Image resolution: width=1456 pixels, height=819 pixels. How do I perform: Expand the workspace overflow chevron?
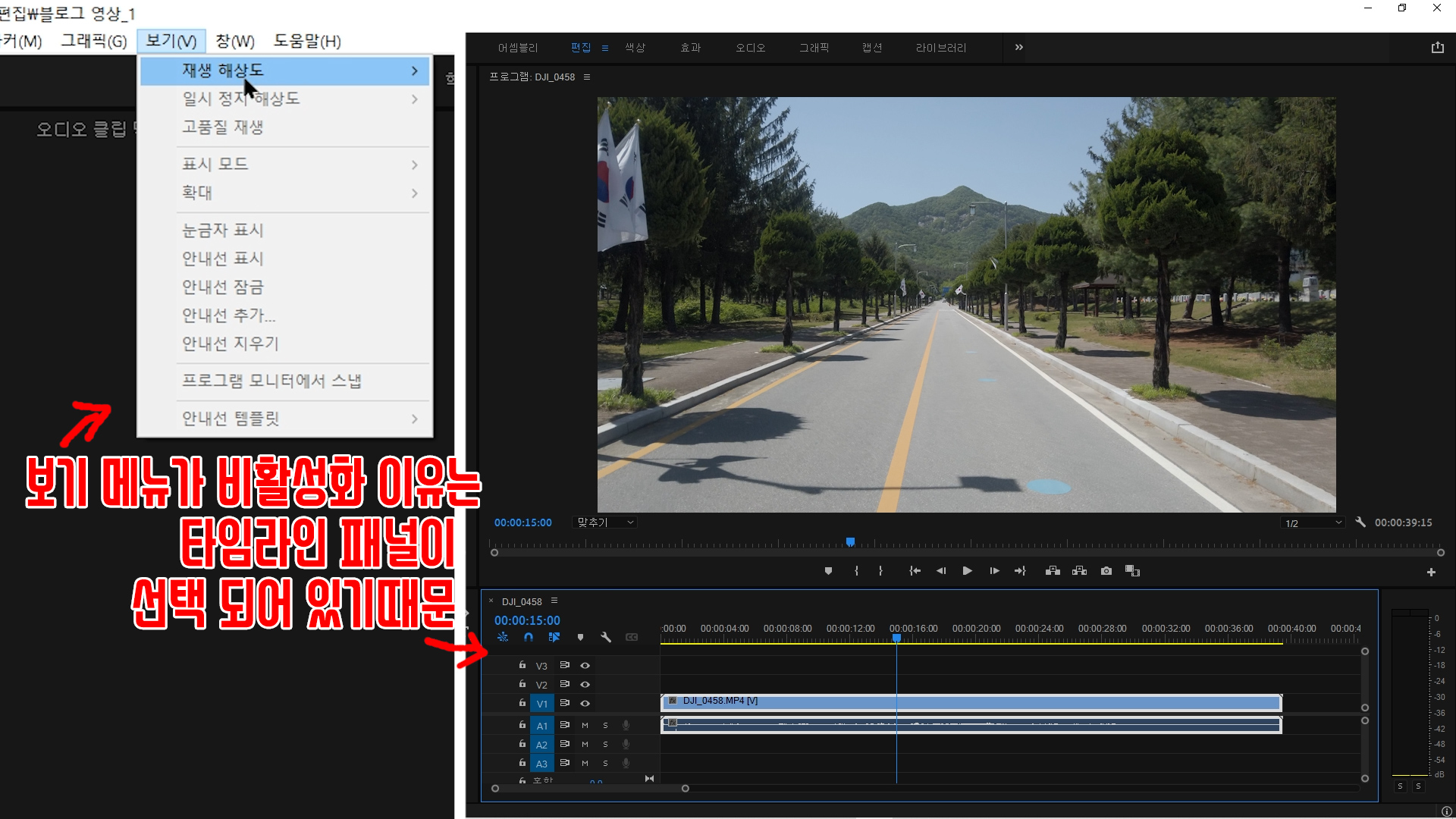tap(1018, 47)
